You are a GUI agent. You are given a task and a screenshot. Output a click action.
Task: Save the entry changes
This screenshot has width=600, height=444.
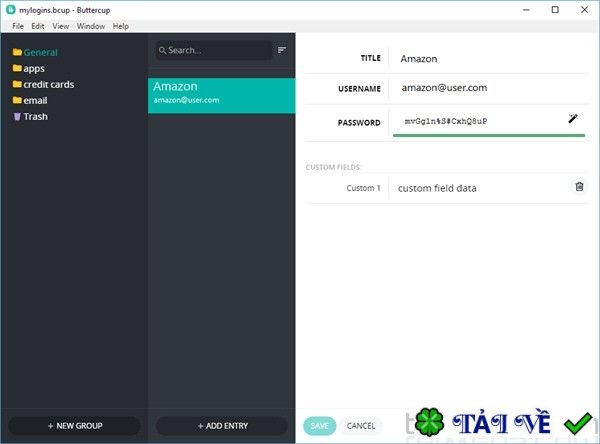coord(320,426)
